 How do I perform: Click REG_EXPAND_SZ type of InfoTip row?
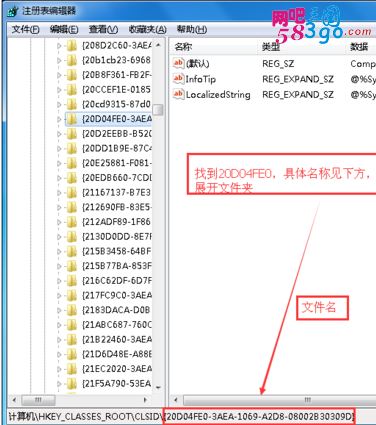tap(298, 79)
